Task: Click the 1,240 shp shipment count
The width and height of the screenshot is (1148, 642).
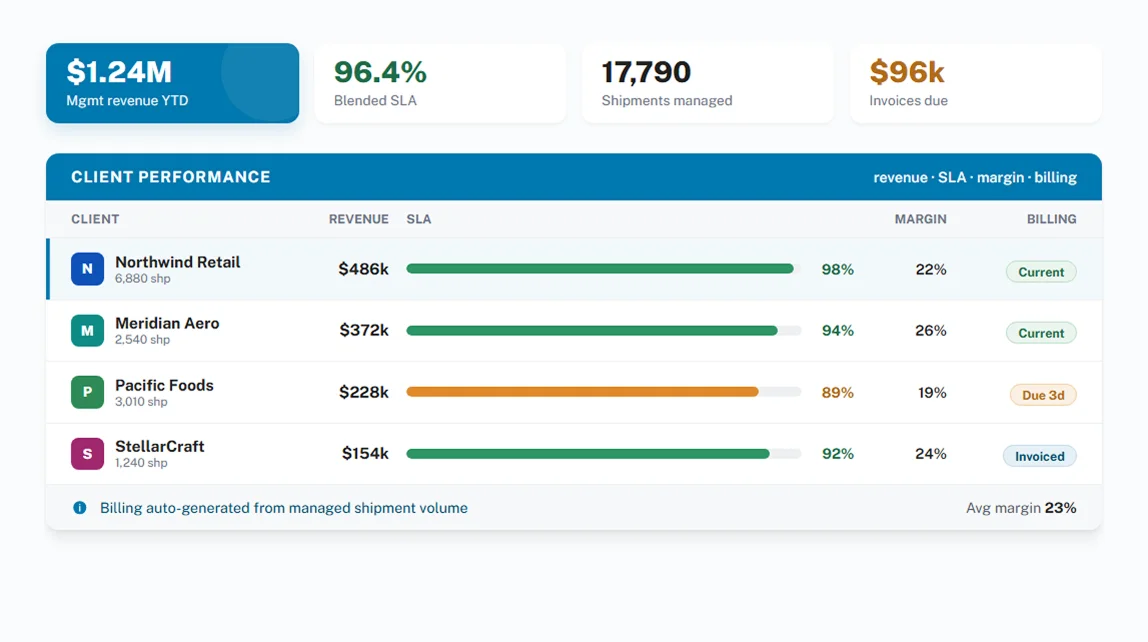Action: pyautogui.click(x=141, y=463)
